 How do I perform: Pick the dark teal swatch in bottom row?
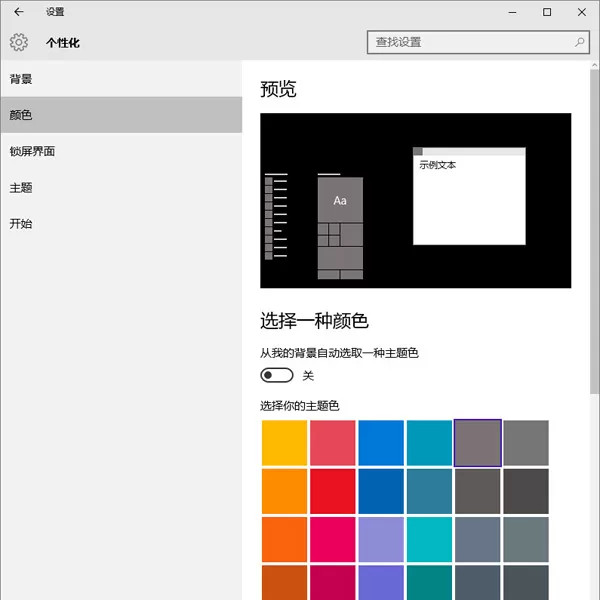pyautogui.click(x=429, y=582)
